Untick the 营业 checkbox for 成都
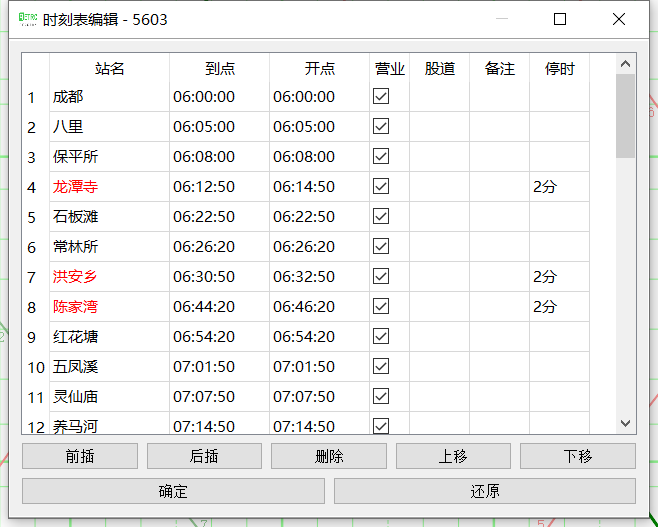The height and width of the screenshot is (527, 658). pyautogui.click(x=381, y=96)
